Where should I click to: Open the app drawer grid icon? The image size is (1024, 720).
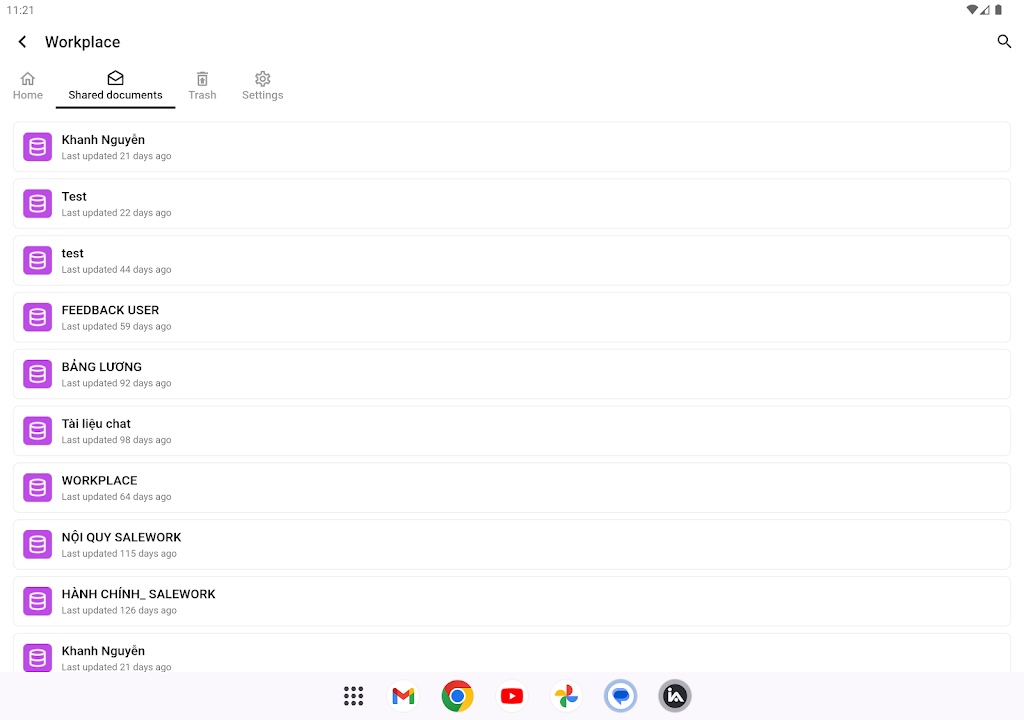pyautogui.click(x=353, y=696)
